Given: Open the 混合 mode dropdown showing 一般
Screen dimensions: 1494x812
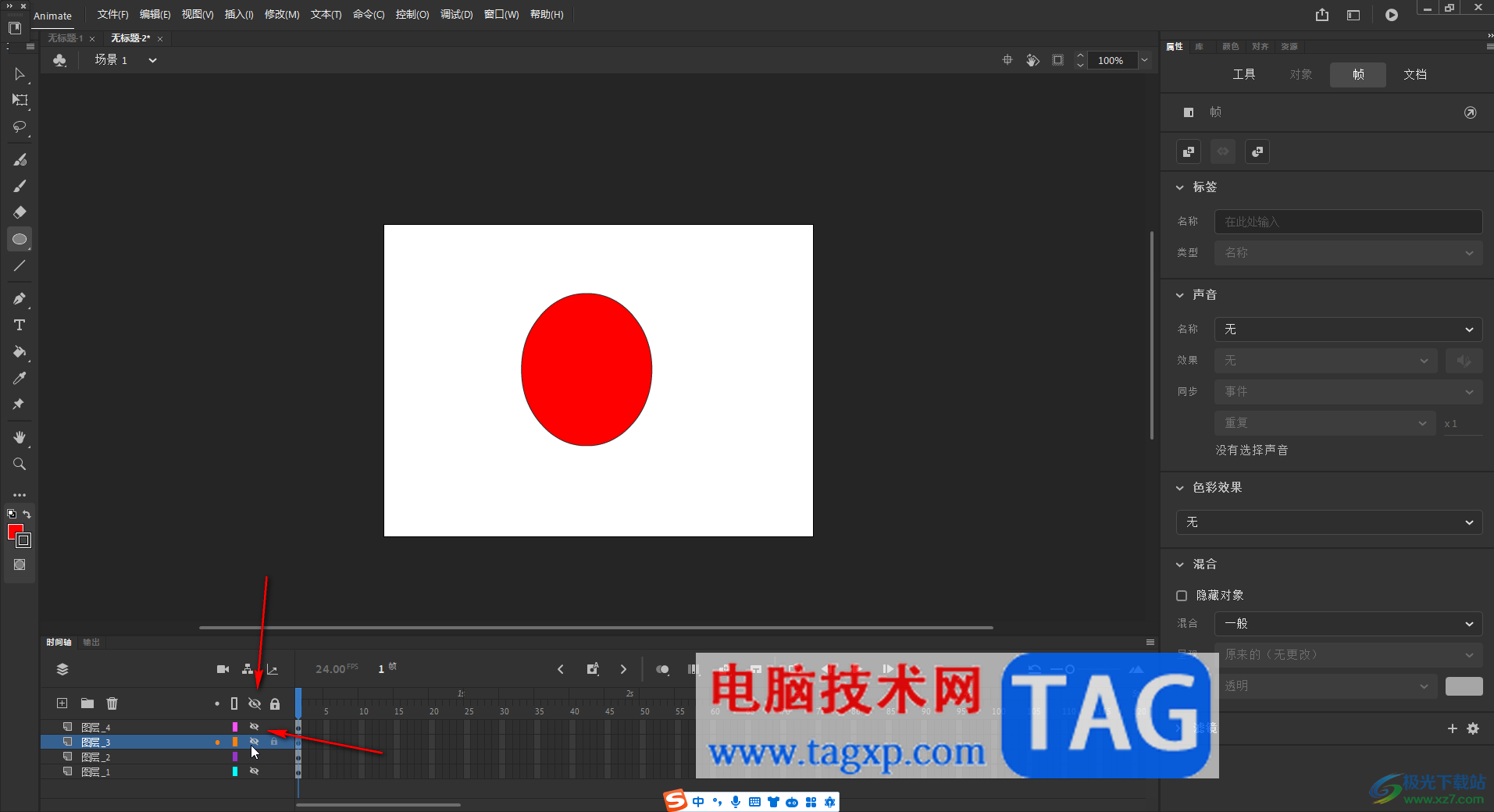Looking at the screenshot, I should [1347, 624].
